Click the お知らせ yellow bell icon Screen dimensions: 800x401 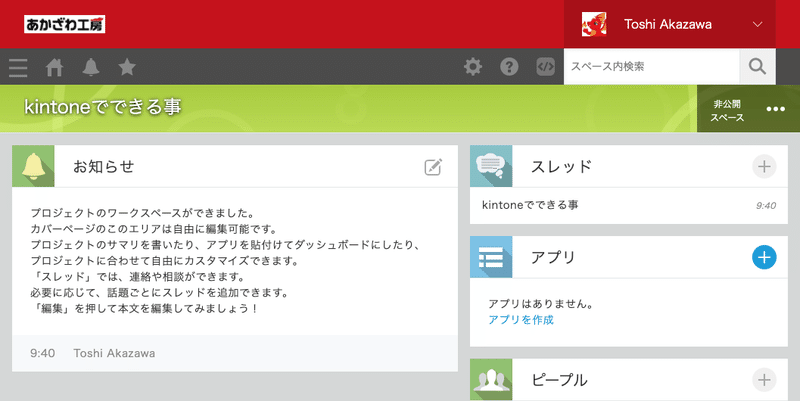(x=33, y=166)
